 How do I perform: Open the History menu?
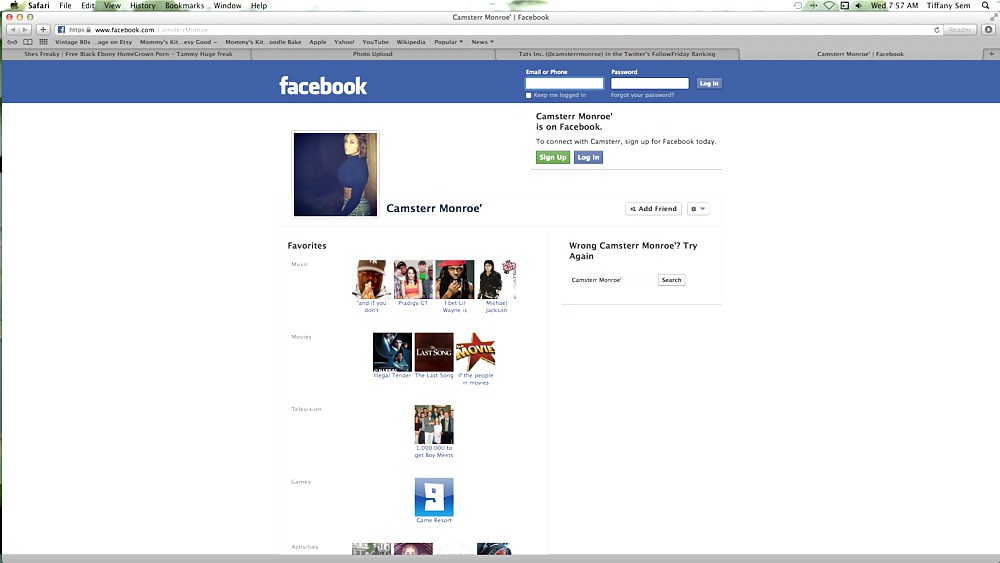(142, 6)
